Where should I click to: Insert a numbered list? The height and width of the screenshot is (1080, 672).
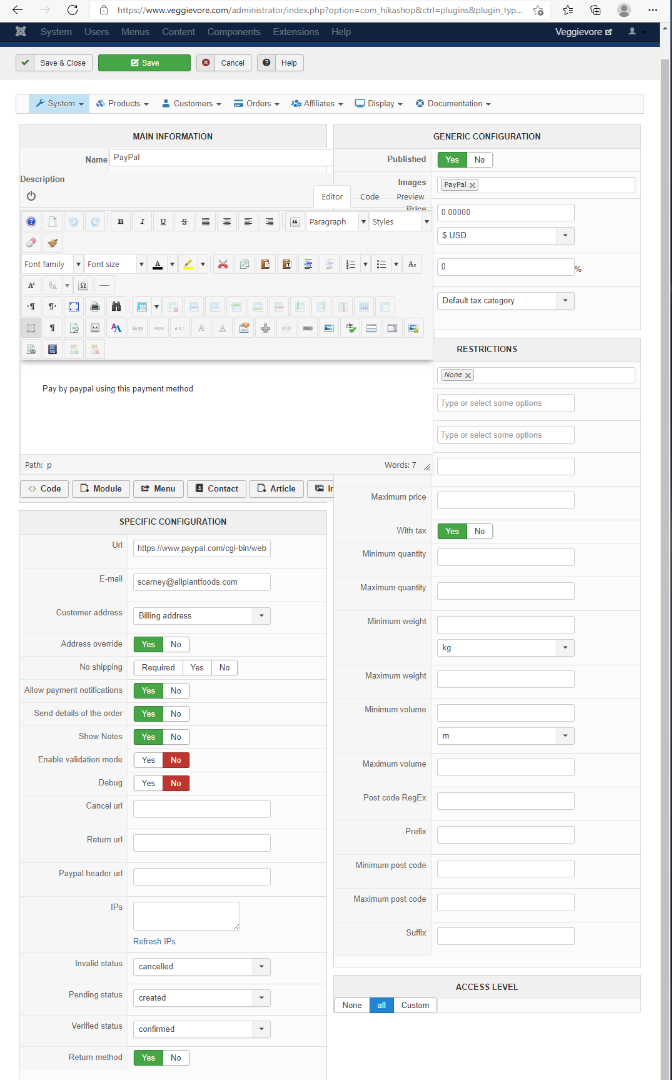pyautogui.click(x=350, y=264)
